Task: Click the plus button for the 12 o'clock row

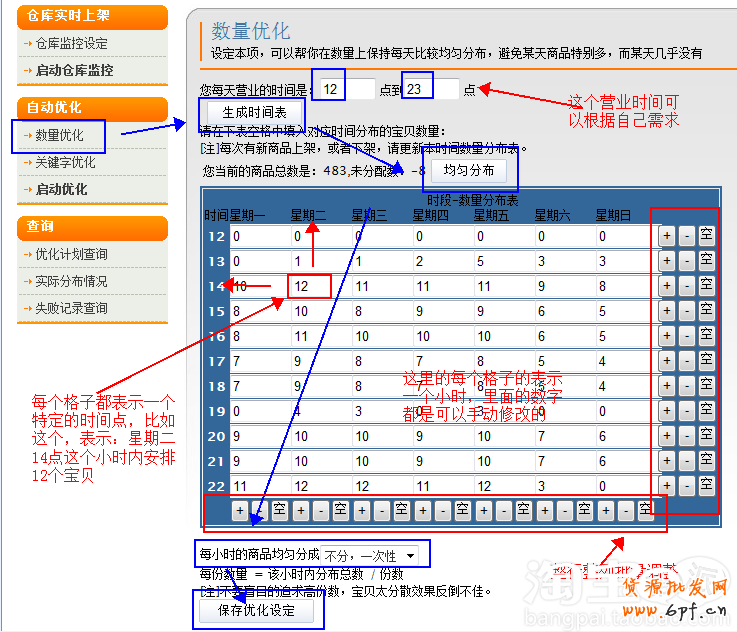Action: pyautogui.click(x=667, y=236)
